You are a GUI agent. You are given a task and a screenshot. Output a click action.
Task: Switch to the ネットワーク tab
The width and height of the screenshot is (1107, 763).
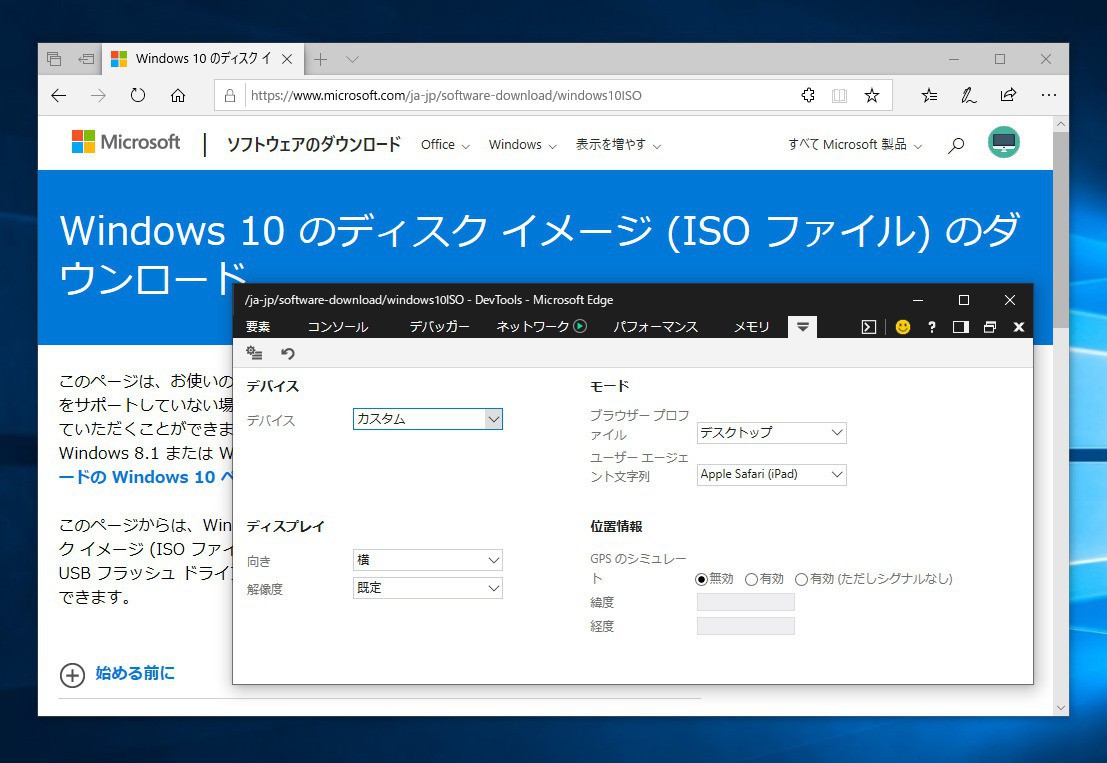(533, 327)
